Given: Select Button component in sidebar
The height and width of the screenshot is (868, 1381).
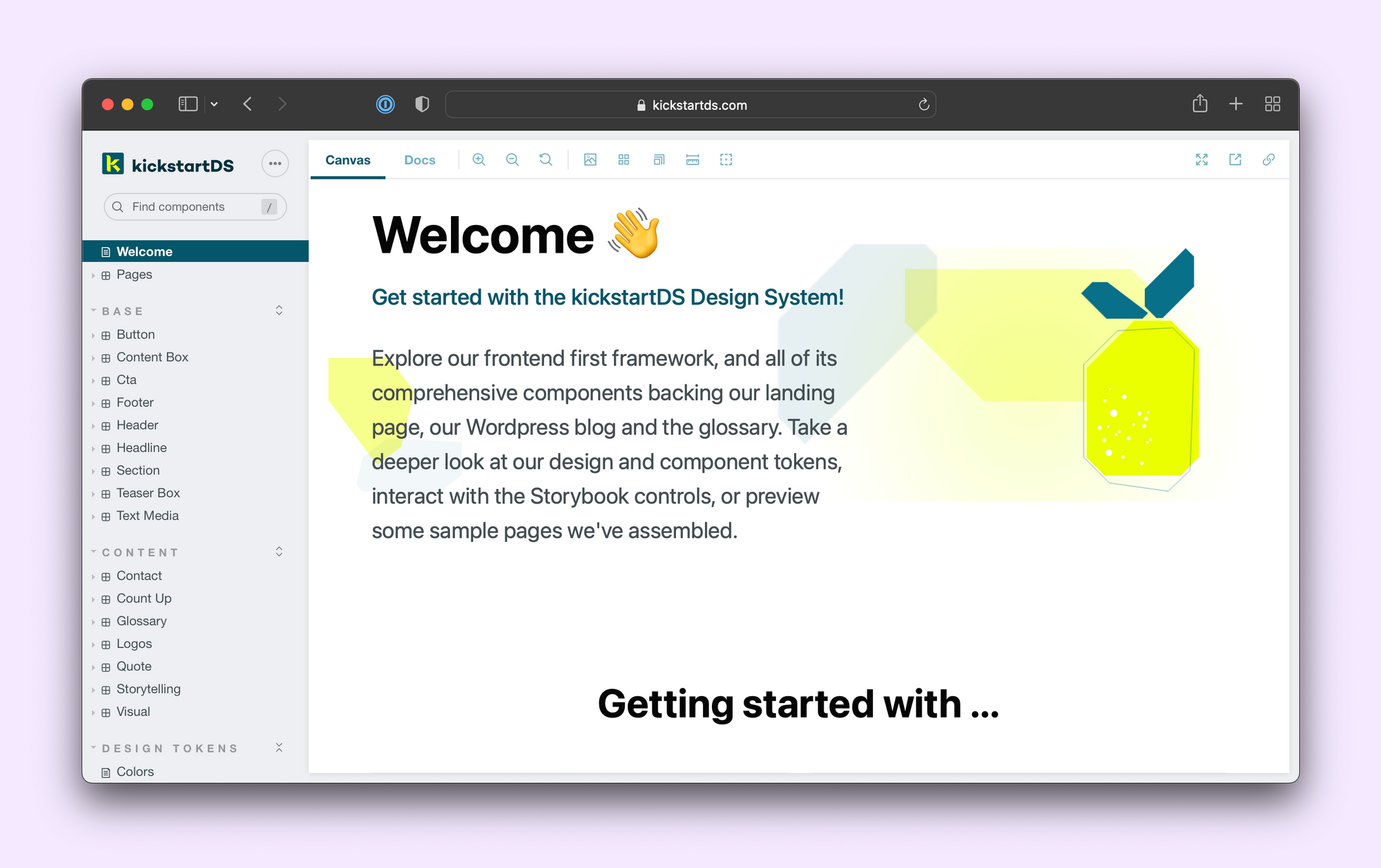Looking at the screenshot, I should [135, 333].
